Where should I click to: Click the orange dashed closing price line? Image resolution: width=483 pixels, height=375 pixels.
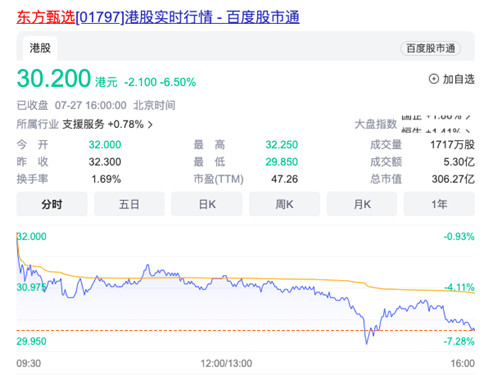(245, 330)
